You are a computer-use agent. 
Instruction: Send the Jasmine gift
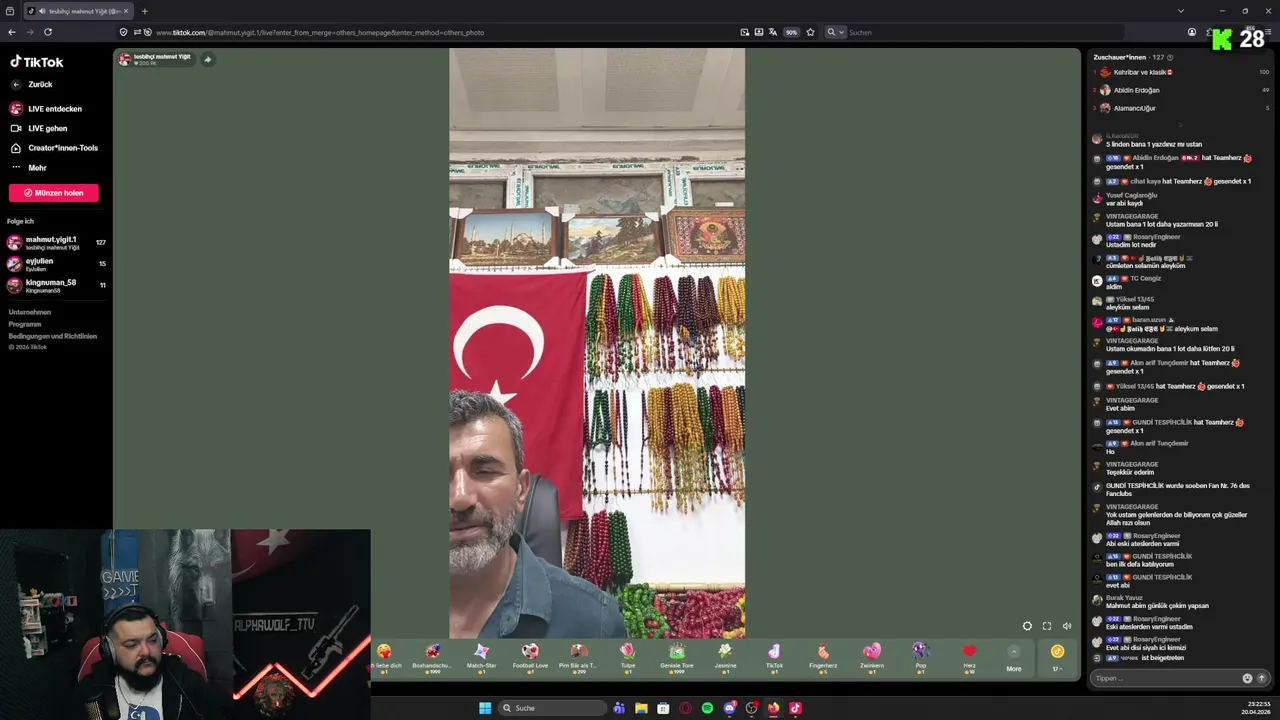[x=725, y=656]
